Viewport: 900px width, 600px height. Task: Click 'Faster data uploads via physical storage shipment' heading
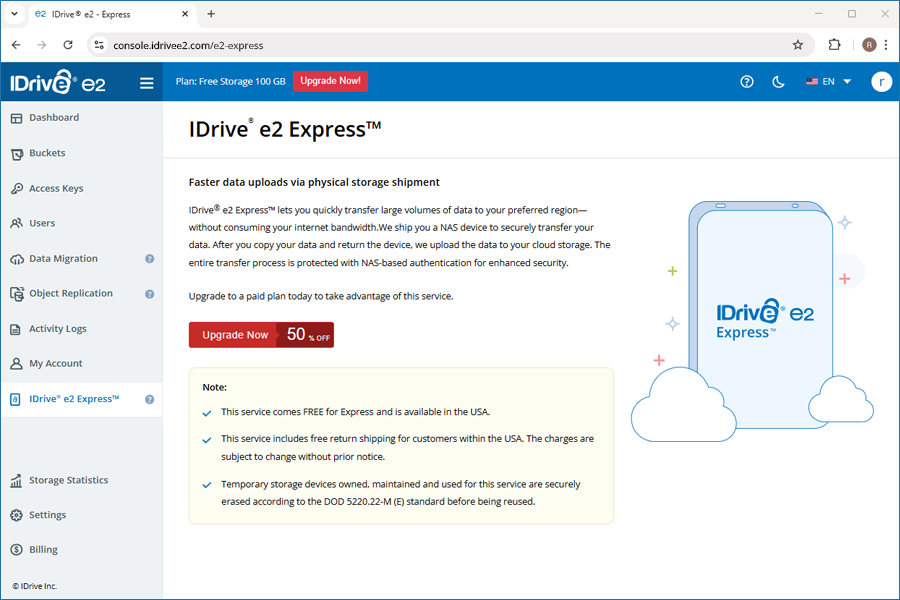point(314,182)
